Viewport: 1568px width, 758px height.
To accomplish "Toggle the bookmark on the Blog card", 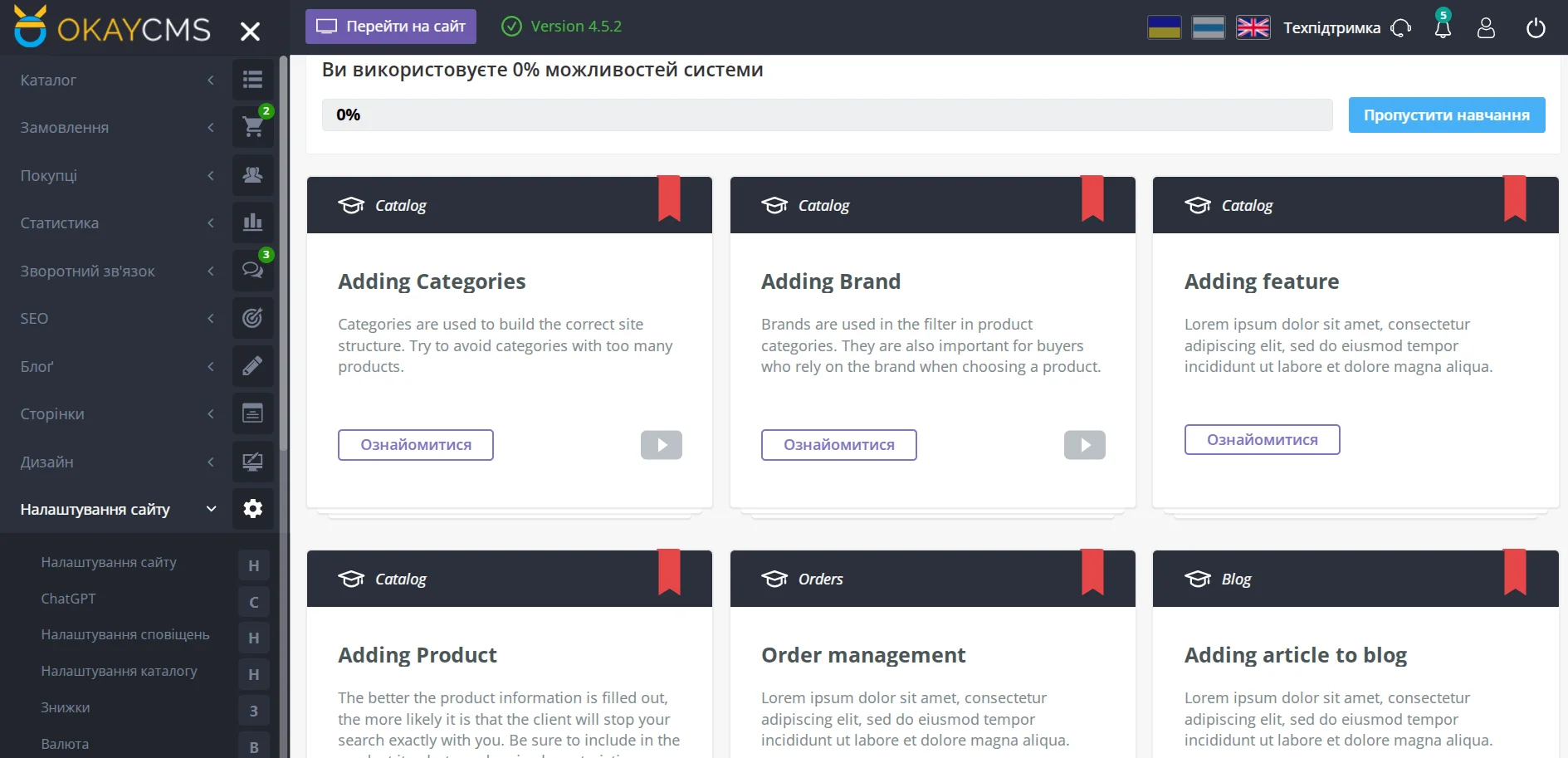I will coord(1514,573).
